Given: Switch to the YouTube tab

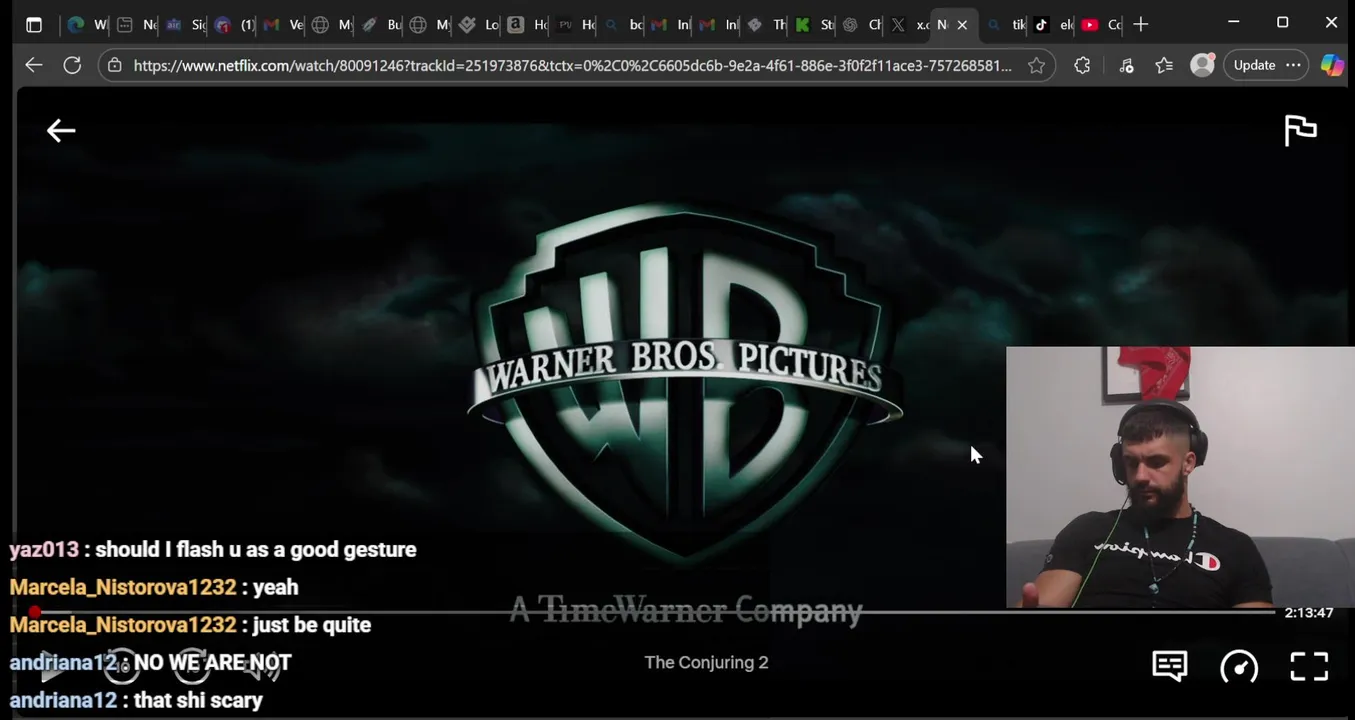Looking at the screenshot, I should pyautogui.click(x=1101, y=25).
